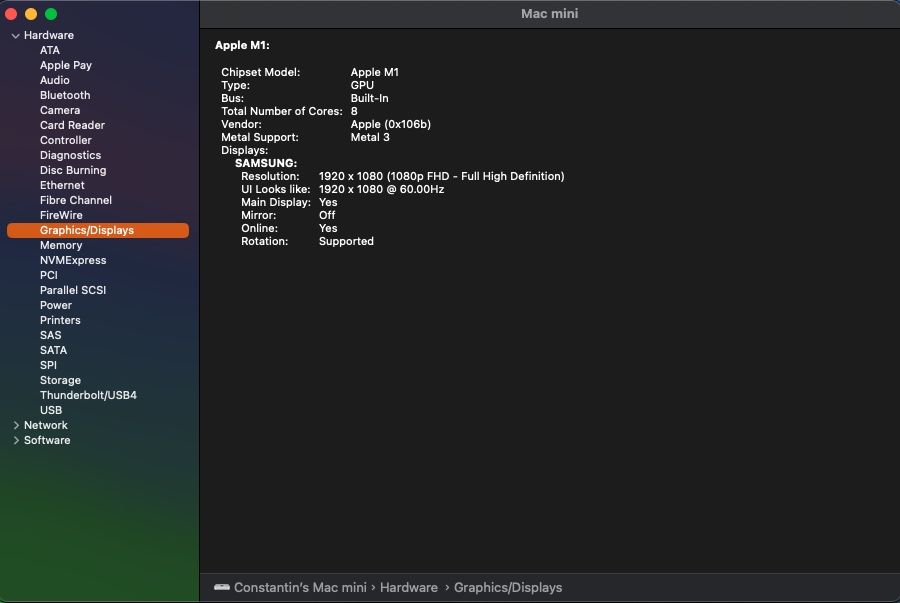
Task: Click Constantin's Mac mini in path bar
Action: (300, 588)
